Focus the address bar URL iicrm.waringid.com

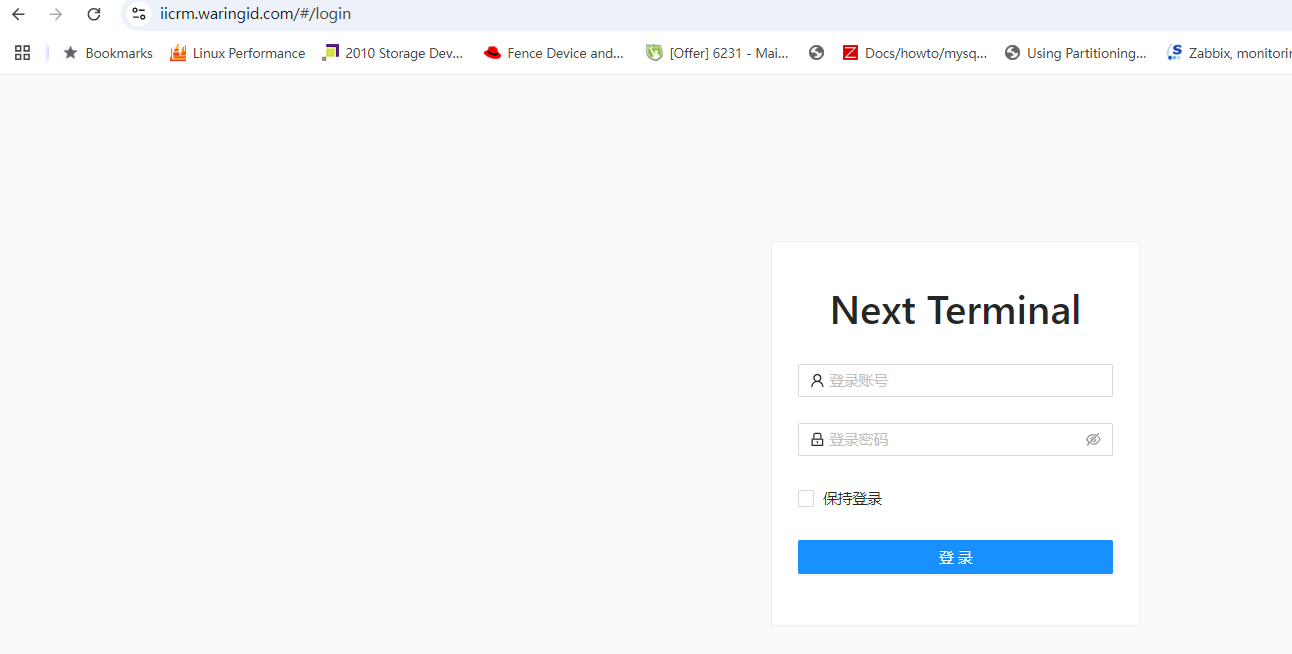pos(255,14)
